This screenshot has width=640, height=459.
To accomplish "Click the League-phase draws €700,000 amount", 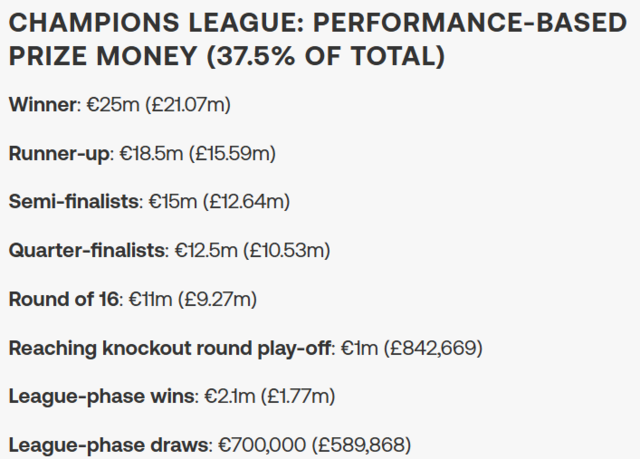I will pyautogui.click(x=262, y=445).
